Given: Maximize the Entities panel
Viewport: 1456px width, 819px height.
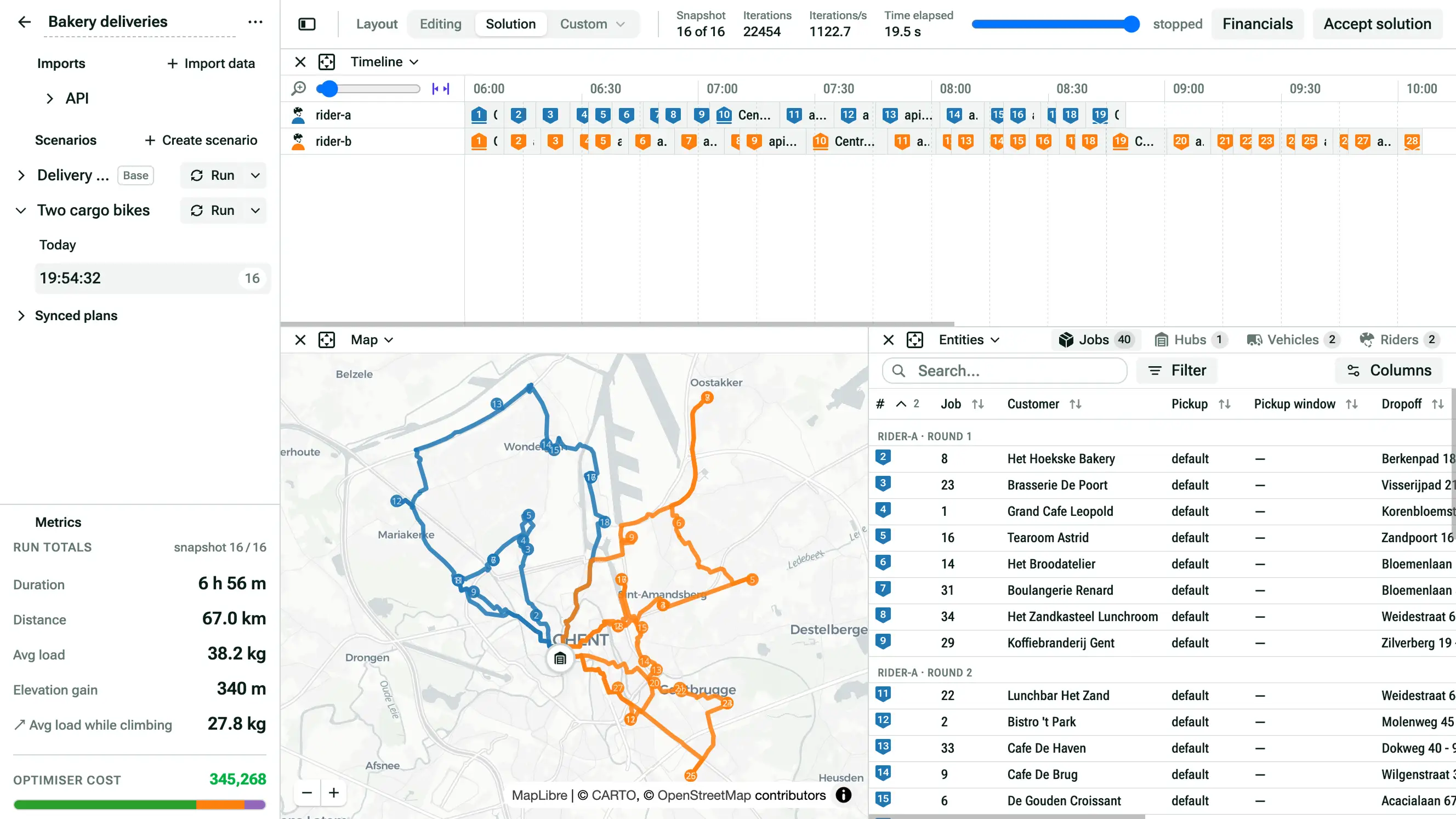Looking at the screenshot, I should [x=915, y=340].
